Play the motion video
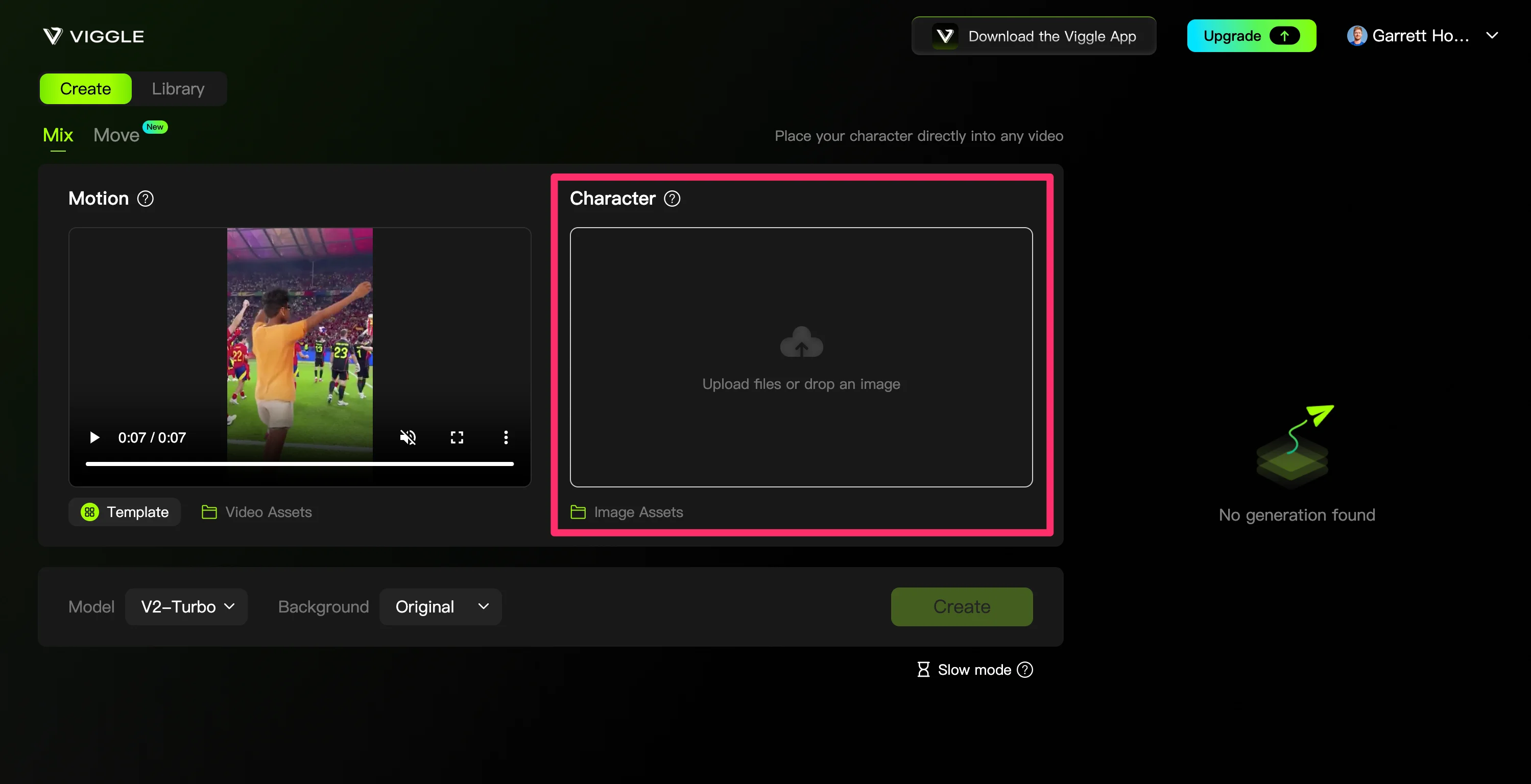This screenshot has height=784, width=1531. click(x=94, y=438)
